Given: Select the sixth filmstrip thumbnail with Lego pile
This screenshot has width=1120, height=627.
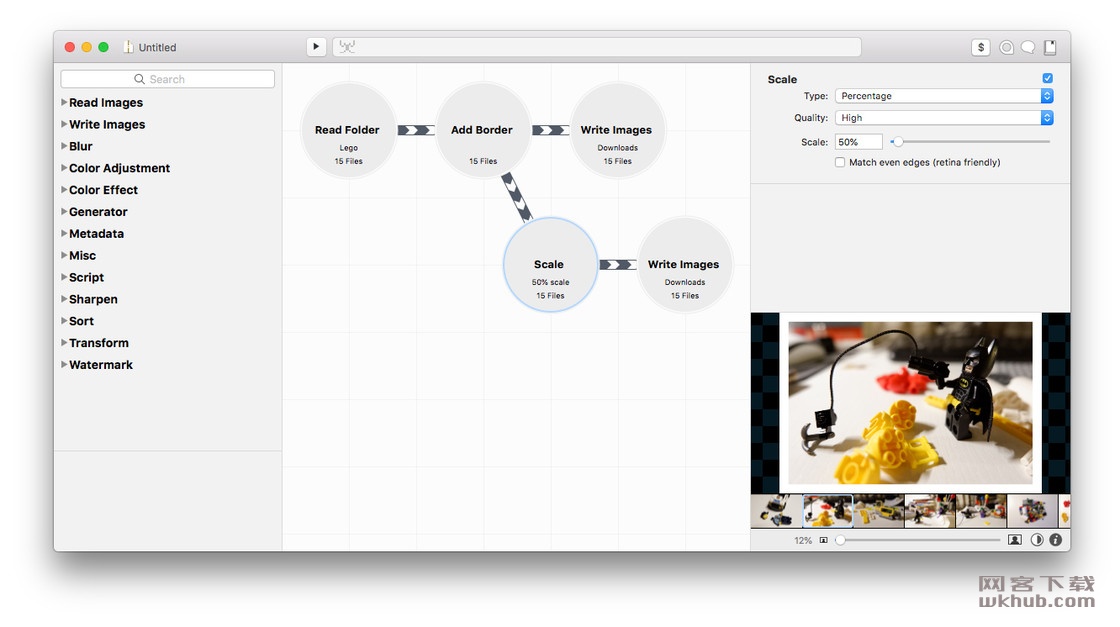Looking at the screenshot, I should point(1032,511).
